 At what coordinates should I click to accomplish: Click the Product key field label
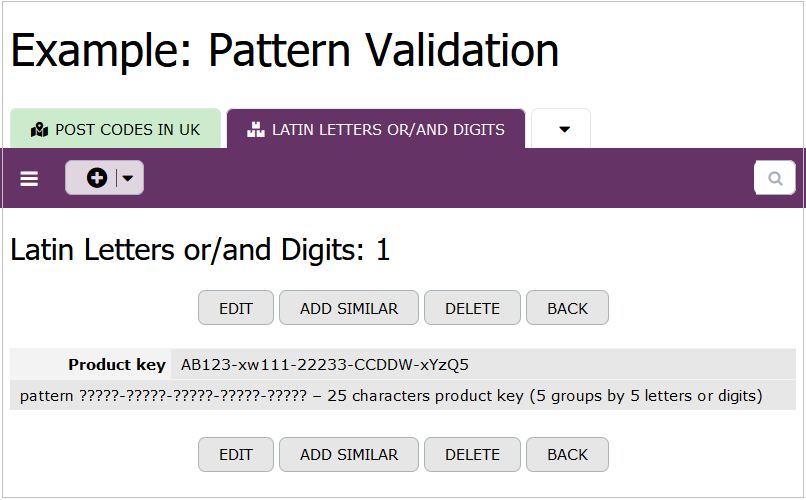[x=117, y=364]
